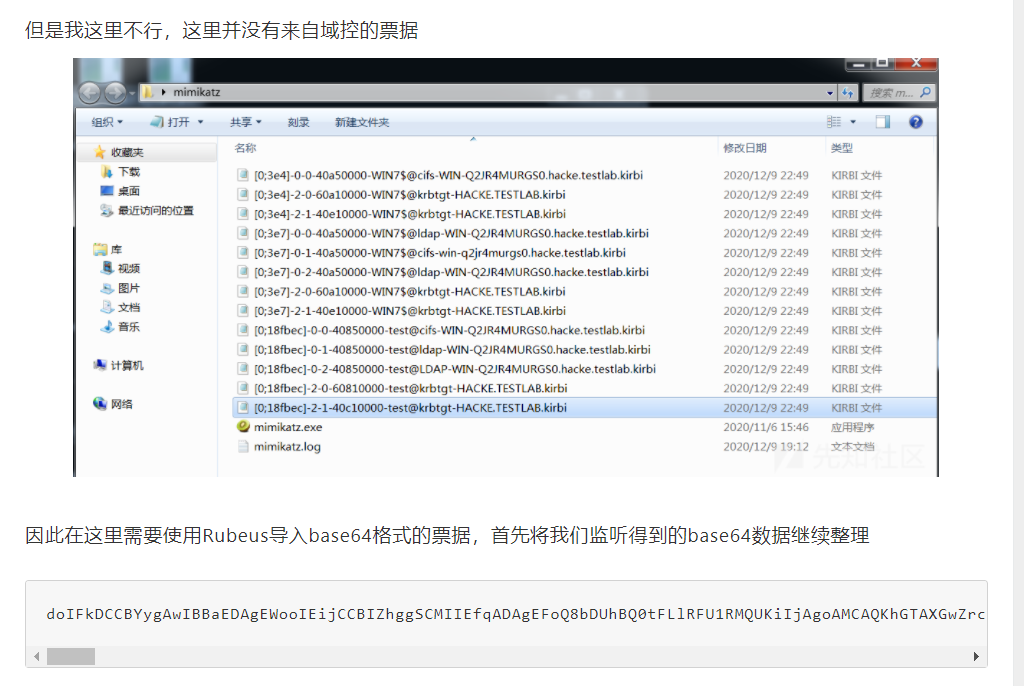Select 计算机 in the sidebar
Viewport: 1024px width, 686px height.
[x=127, y=365]
